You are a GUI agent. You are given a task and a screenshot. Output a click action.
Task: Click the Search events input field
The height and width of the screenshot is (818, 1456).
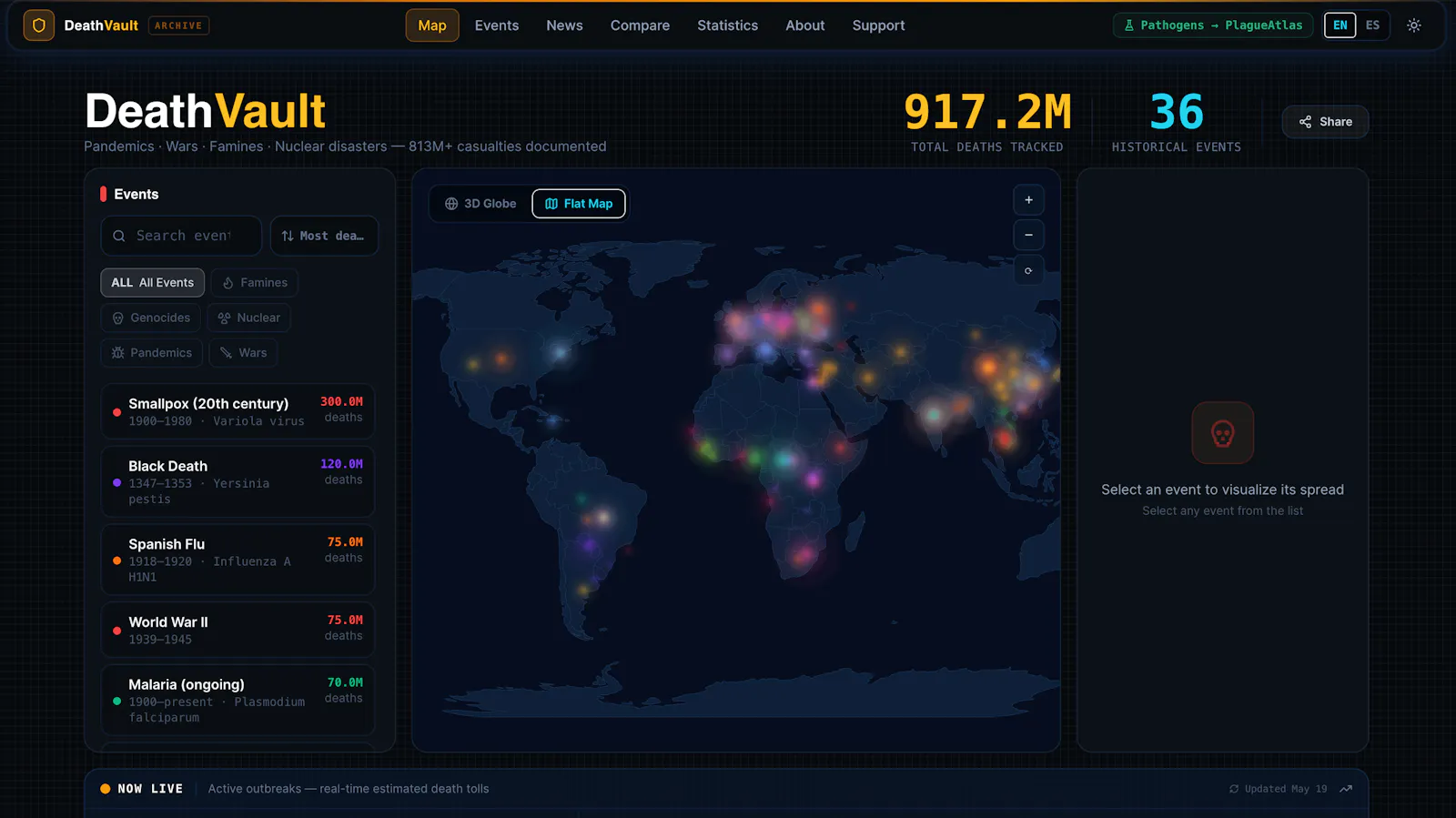[181, 236]
